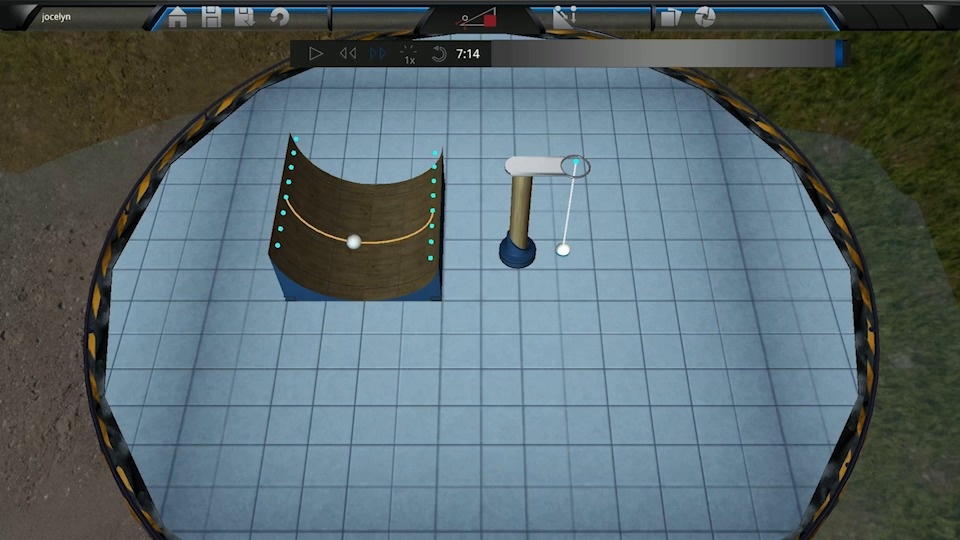960x540 pixels.
Task: Change the 1x playback speed
Action: pos(409,55)
